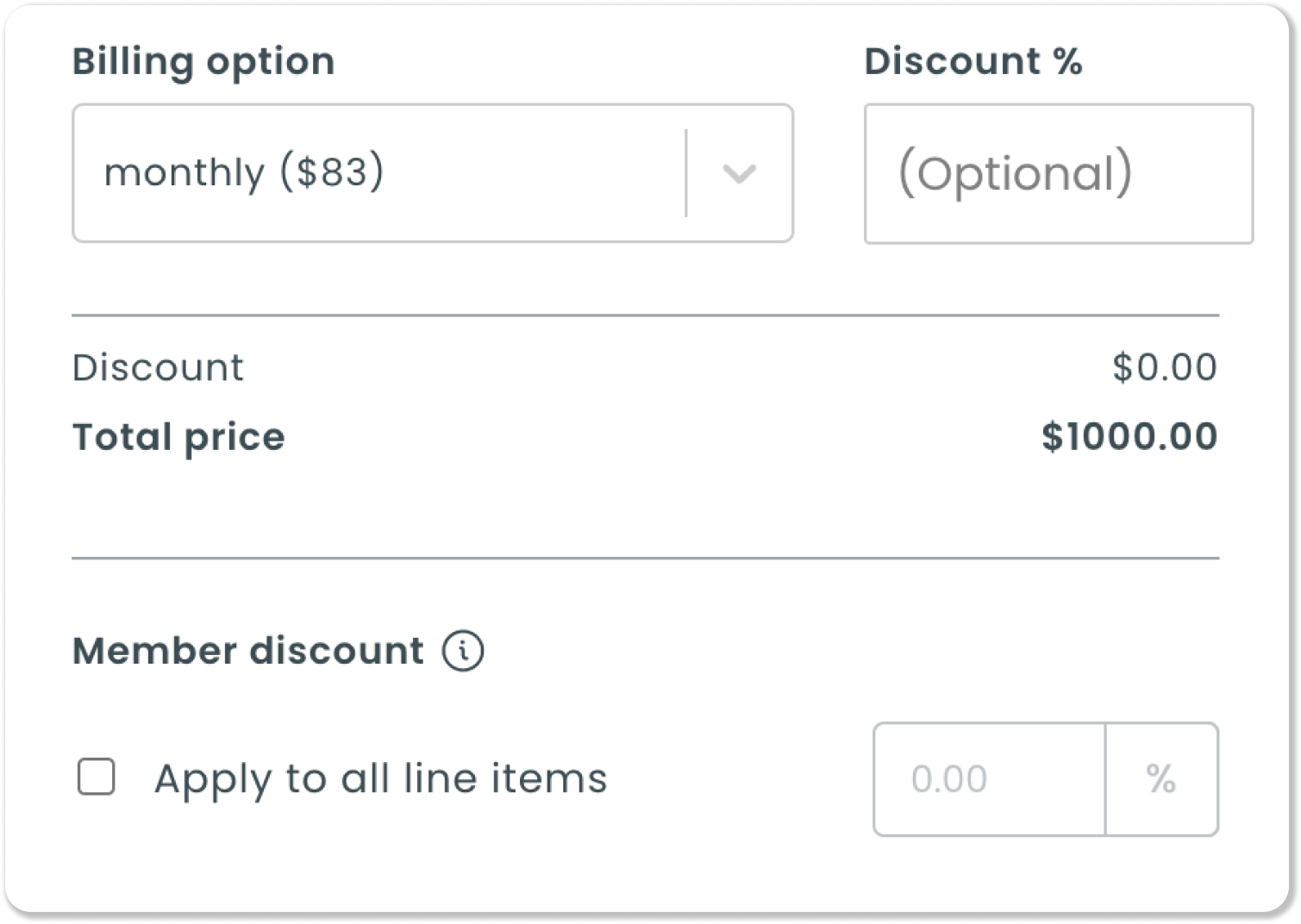Click the "Billing option" field label
The image size is (1301, 924).
click(203, 62)
